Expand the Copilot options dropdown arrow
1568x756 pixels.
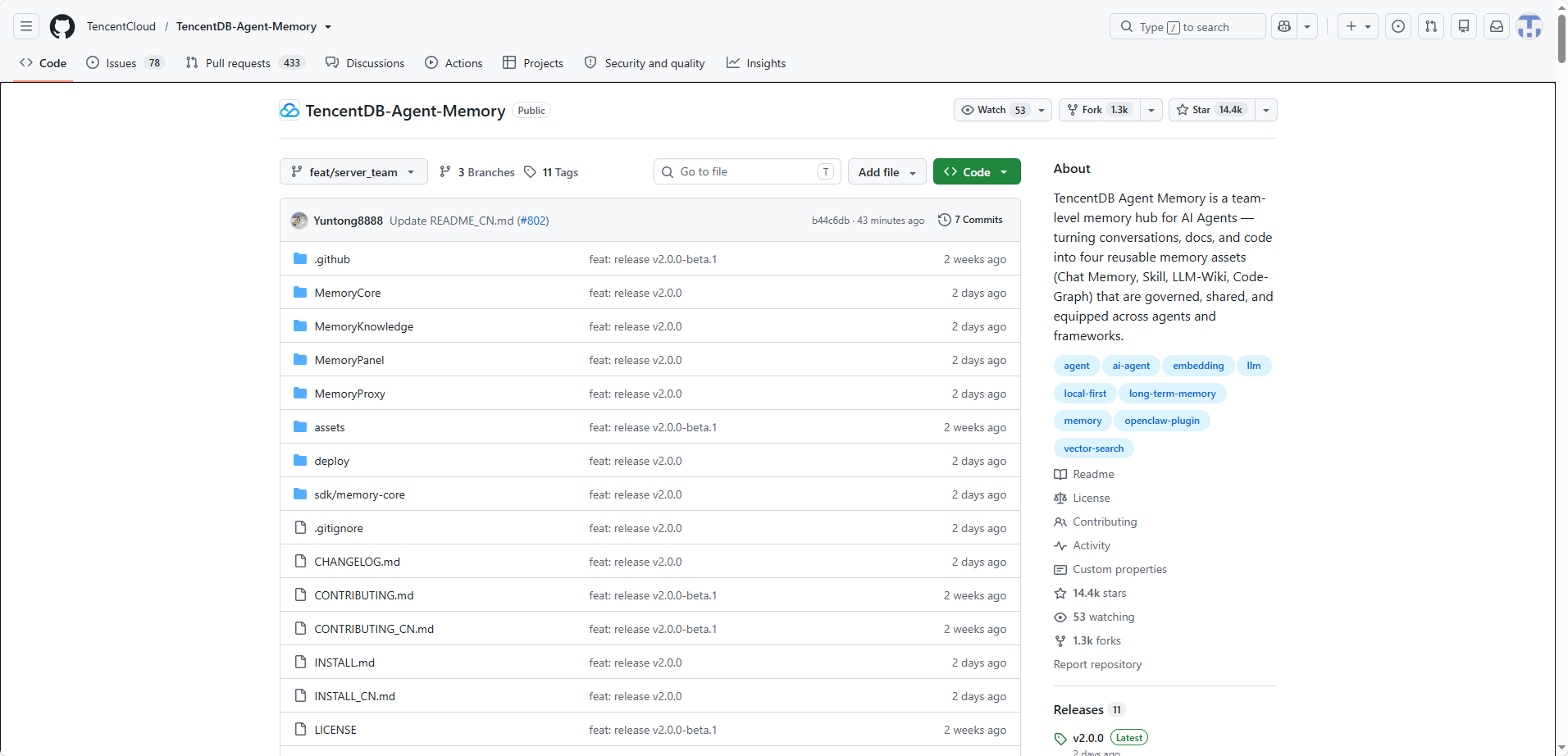[x=1307, y=27]
